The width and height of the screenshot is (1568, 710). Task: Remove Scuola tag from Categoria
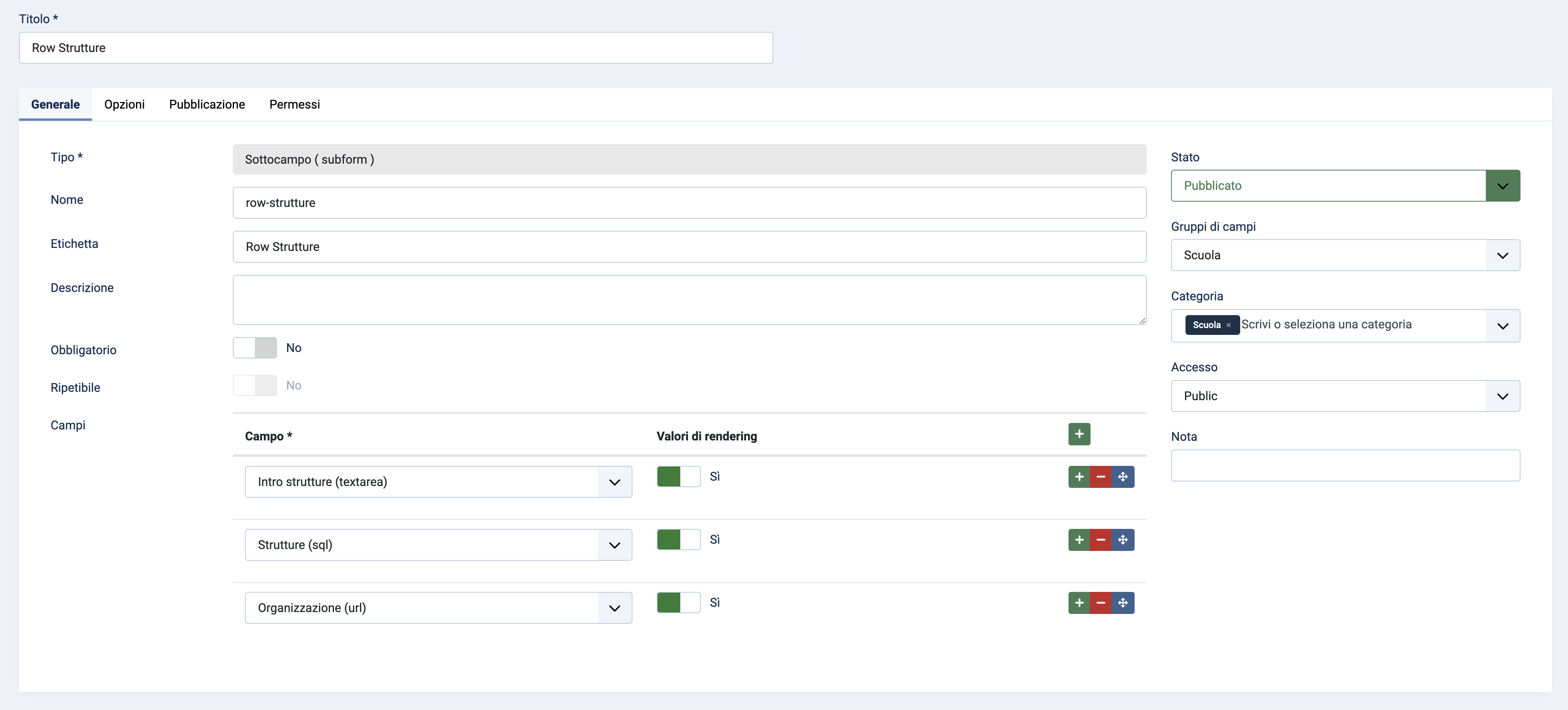click(x=1228, y=325)
